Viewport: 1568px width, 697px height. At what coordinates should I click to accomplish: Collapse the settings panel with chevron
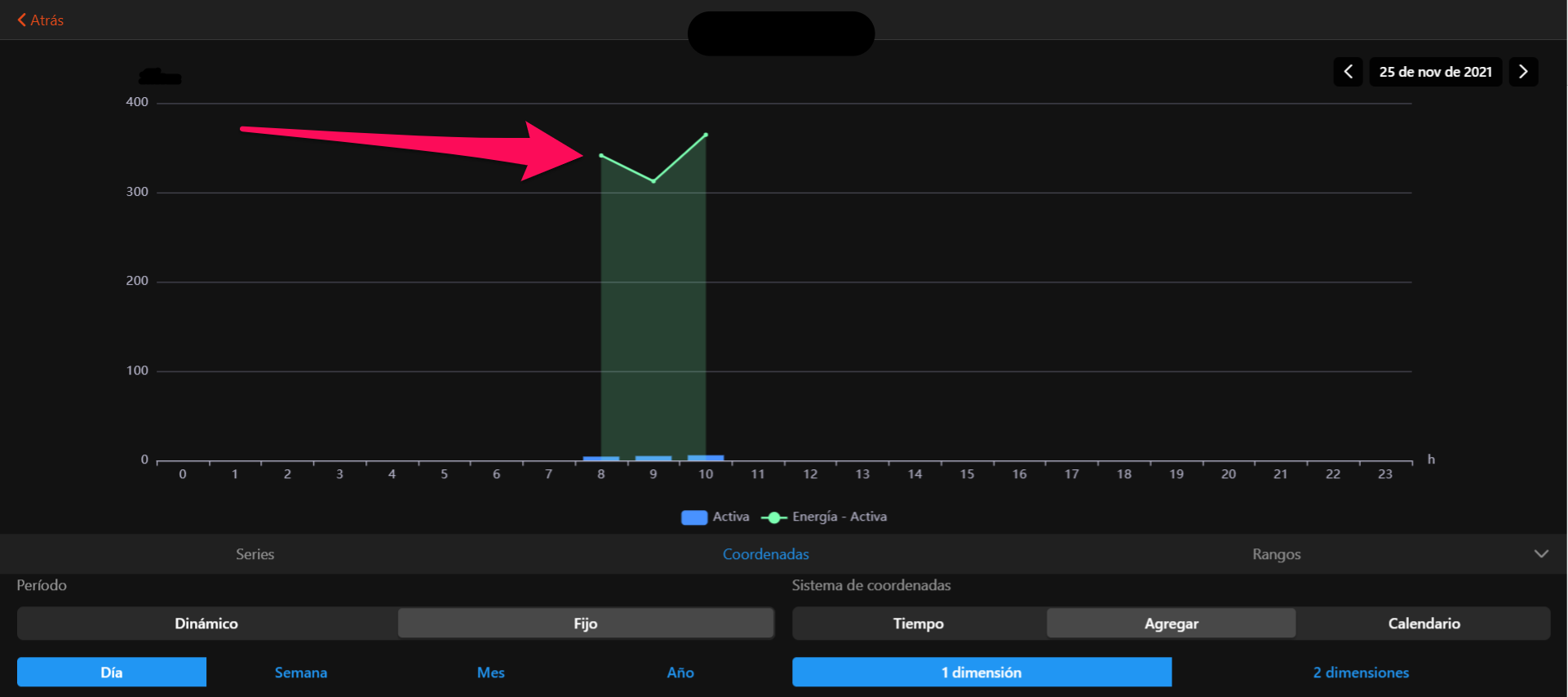(x=1540, y=554)
